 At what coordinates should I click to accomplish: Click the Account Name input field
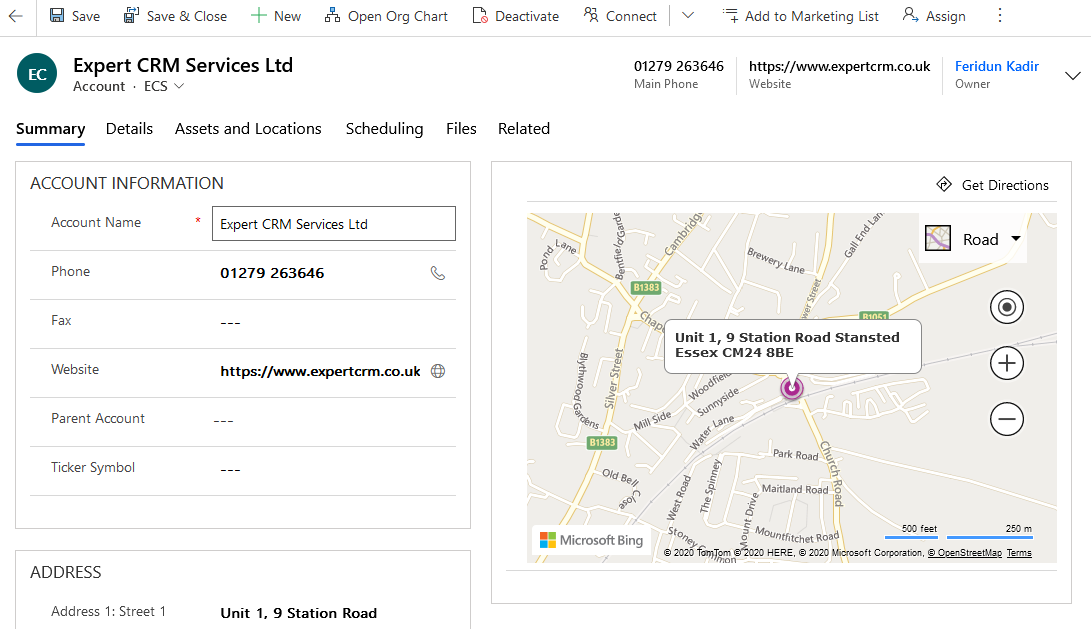(334, 224)
